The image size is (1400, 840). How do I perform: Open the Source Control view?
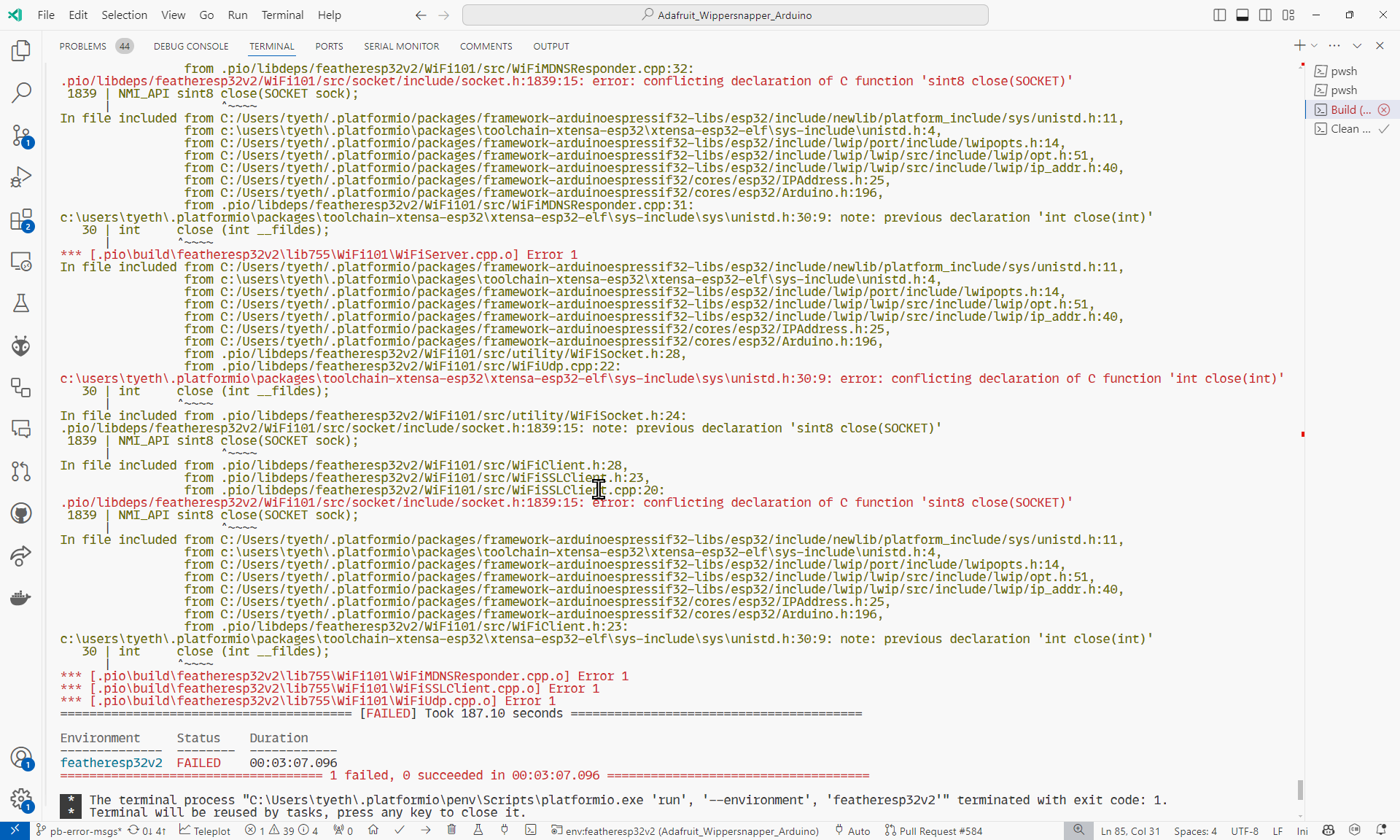(x=21, y=135)
